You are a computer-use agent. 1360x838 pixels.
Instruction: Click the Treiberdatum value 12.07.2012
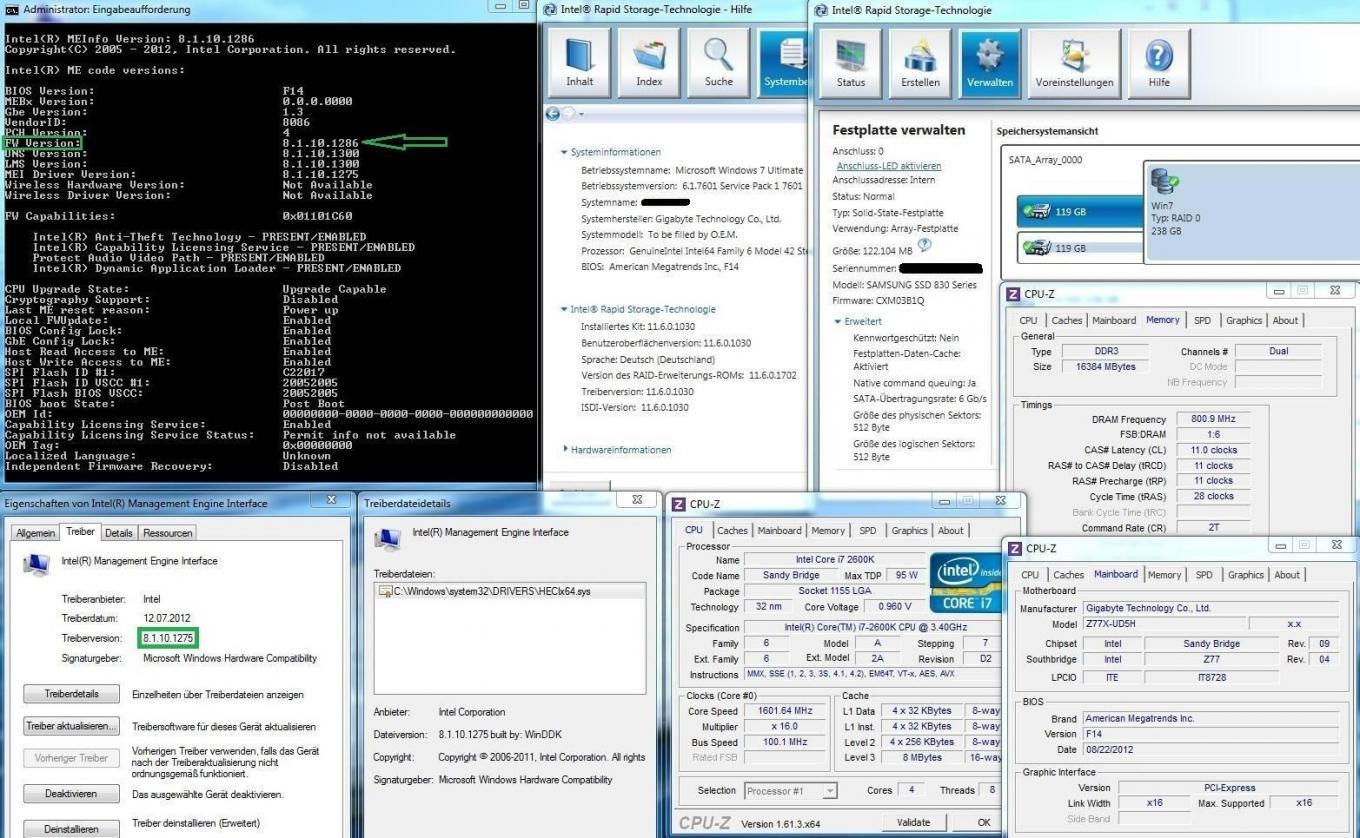pos(167,618)
